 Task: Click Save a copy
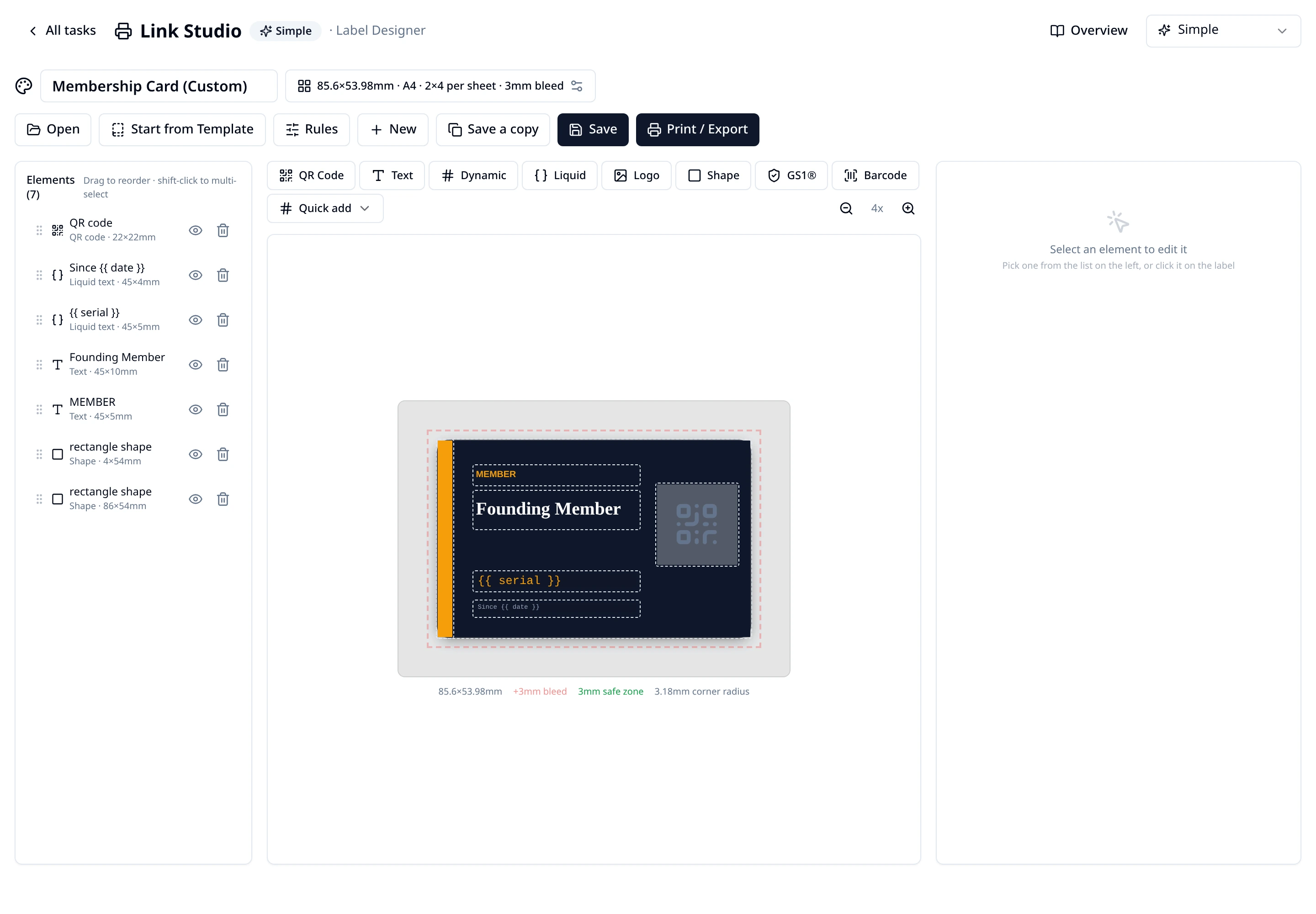[x=493, y=129]
